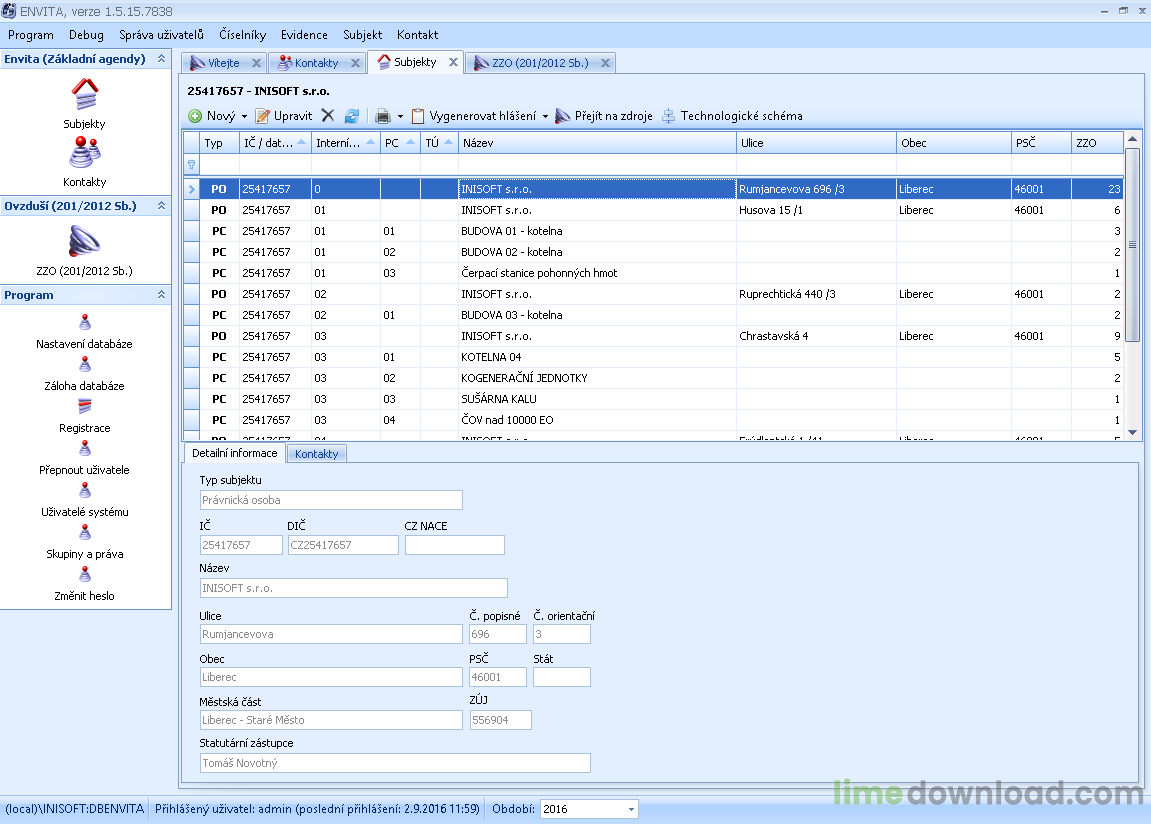Switch to the Kontakty detail tab

coord(316,454)
